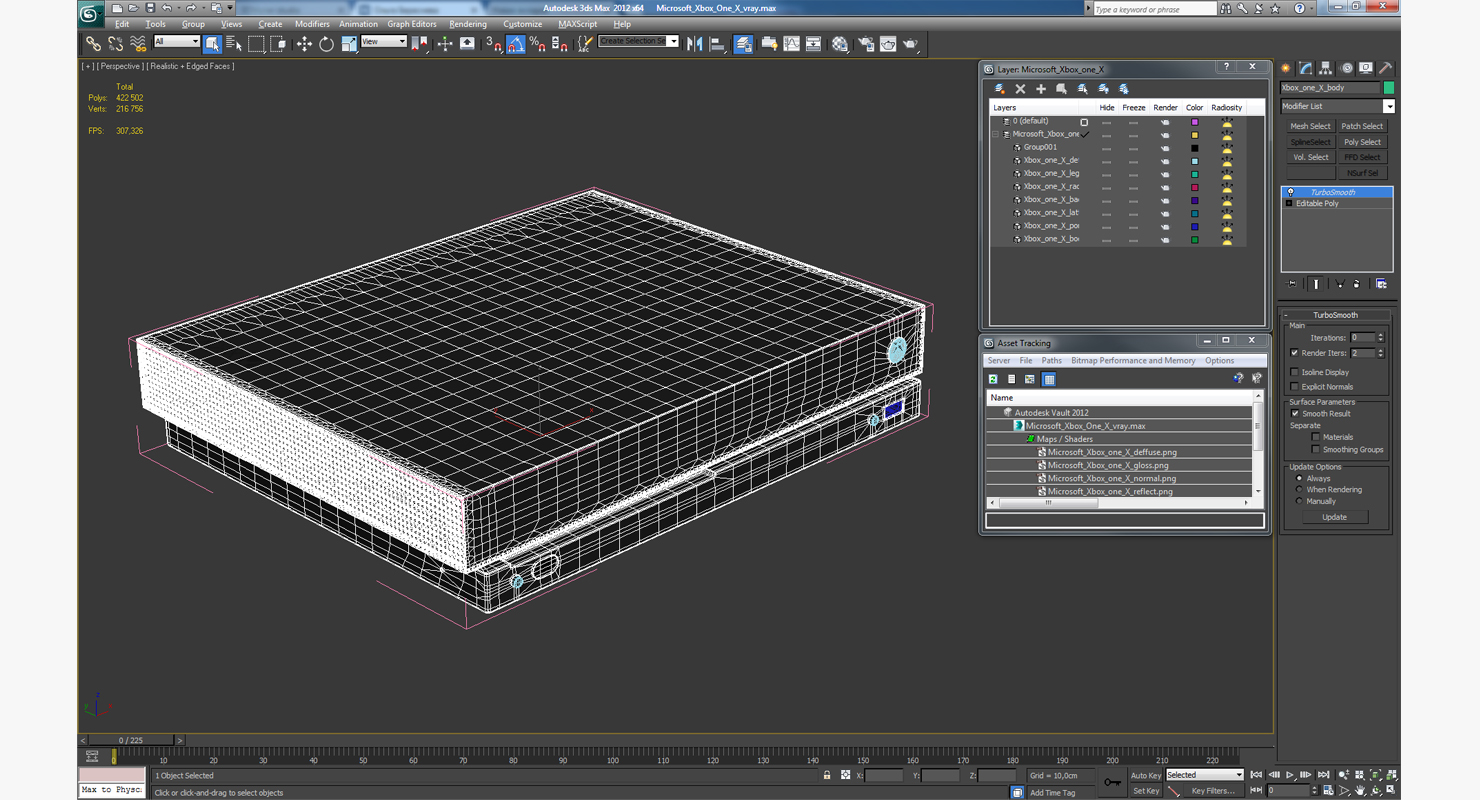Image resolution: width=1480 pixels, height=800 pixels.
Task: Click Pin Stack icon below modifier stack
Action: click(1292, 284)
